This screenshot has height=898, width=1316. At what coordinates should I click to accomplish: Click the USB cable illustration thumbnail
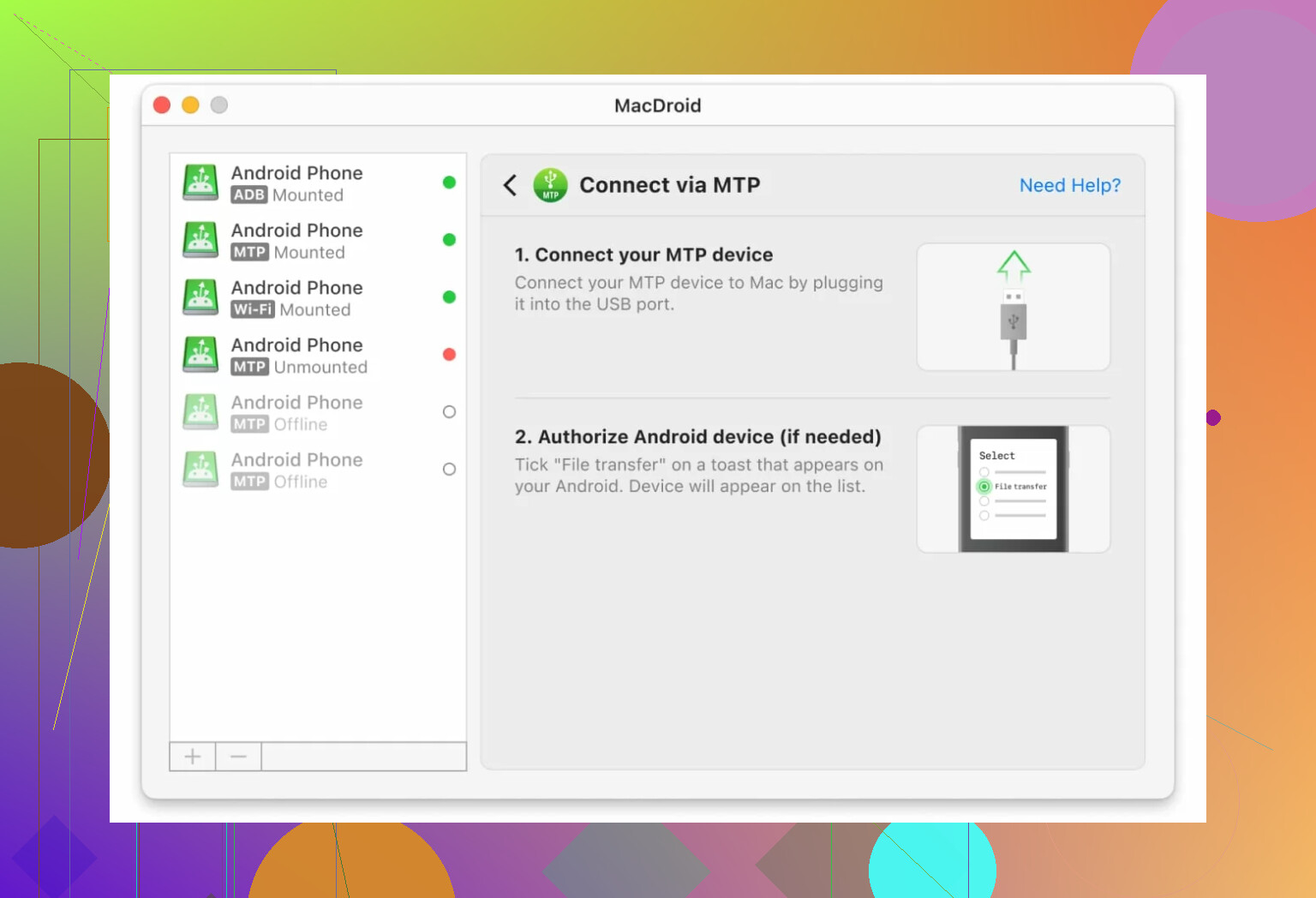(x=1014, y=307)
